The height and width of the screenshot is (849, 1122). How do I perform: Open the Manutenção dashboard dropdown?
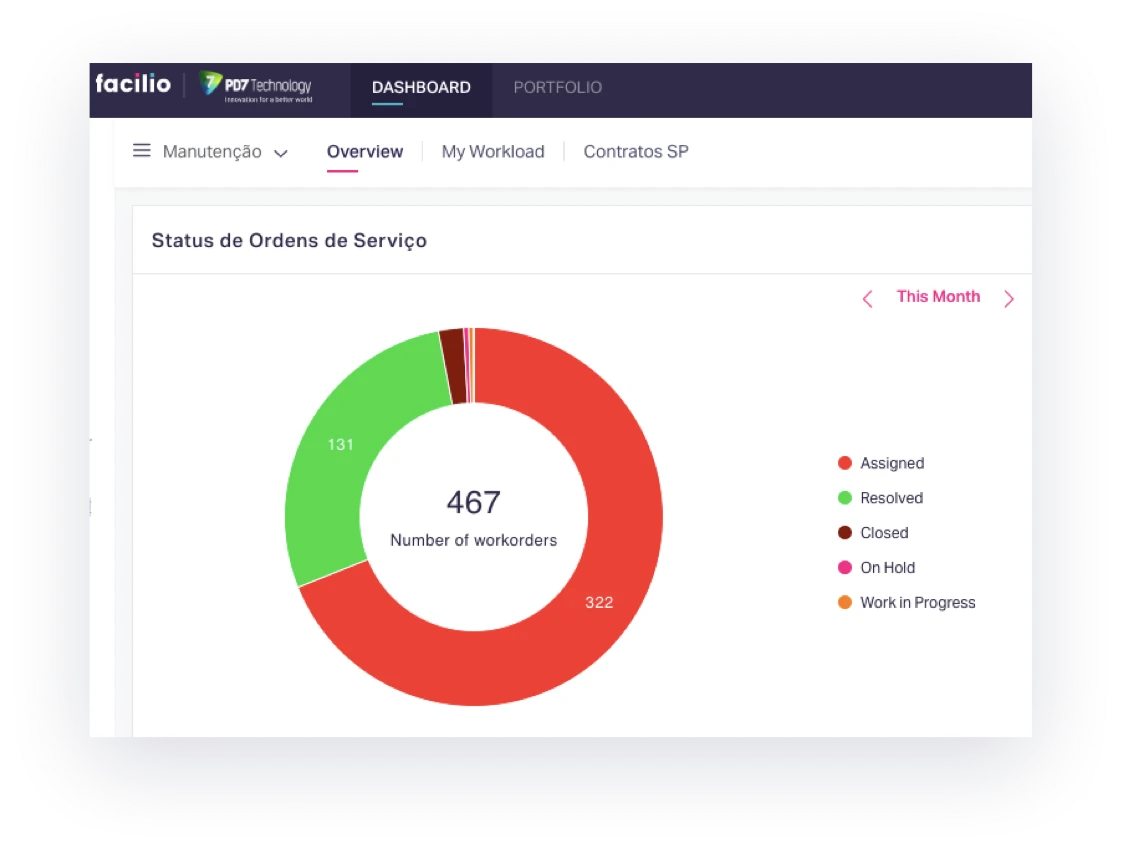(212, 151)
